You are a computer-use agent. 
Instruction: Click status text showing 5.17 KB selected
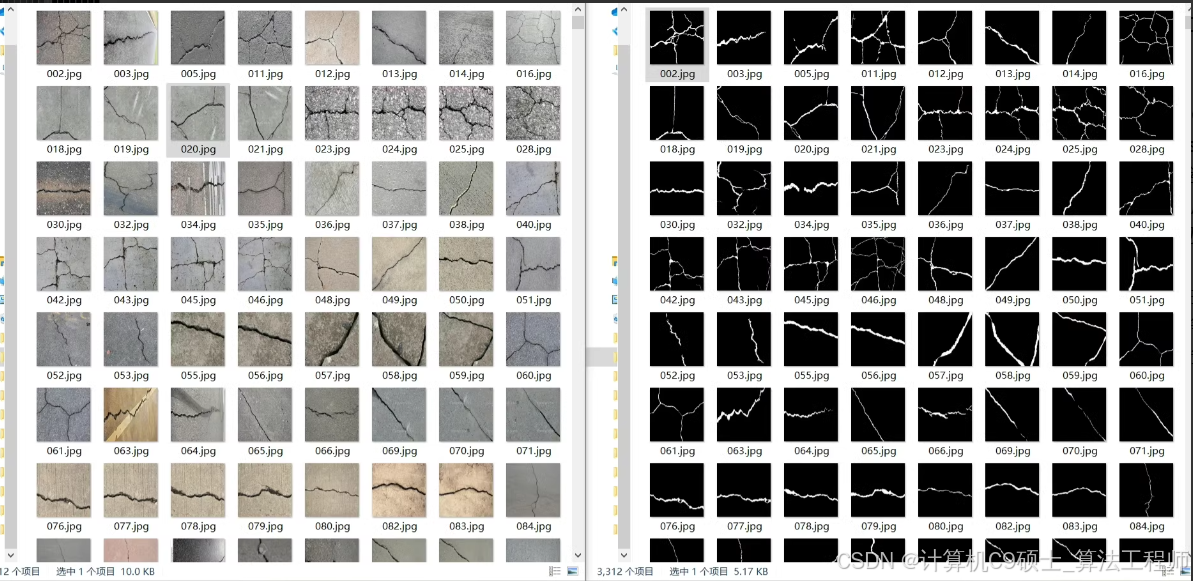point(718,571)
